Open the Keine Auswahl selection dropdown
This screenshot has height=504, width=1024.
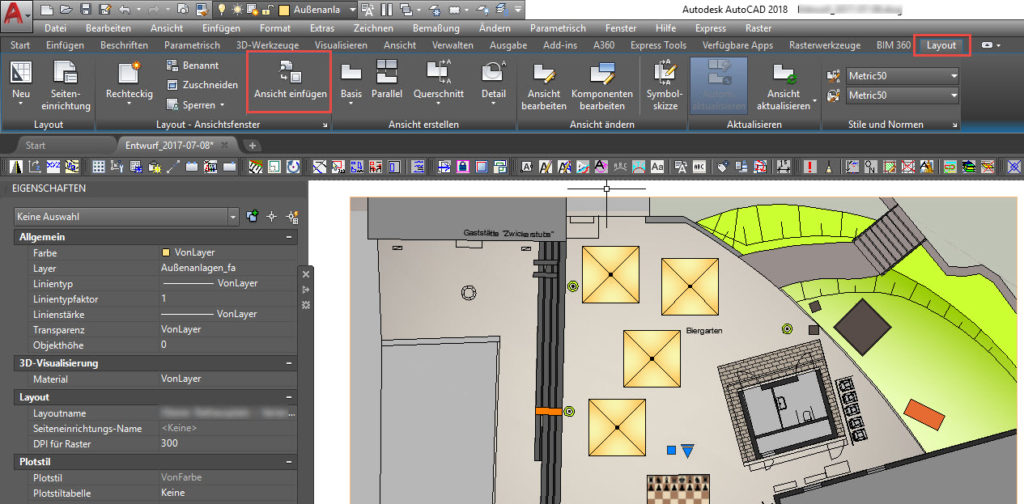tap(233, 215)
